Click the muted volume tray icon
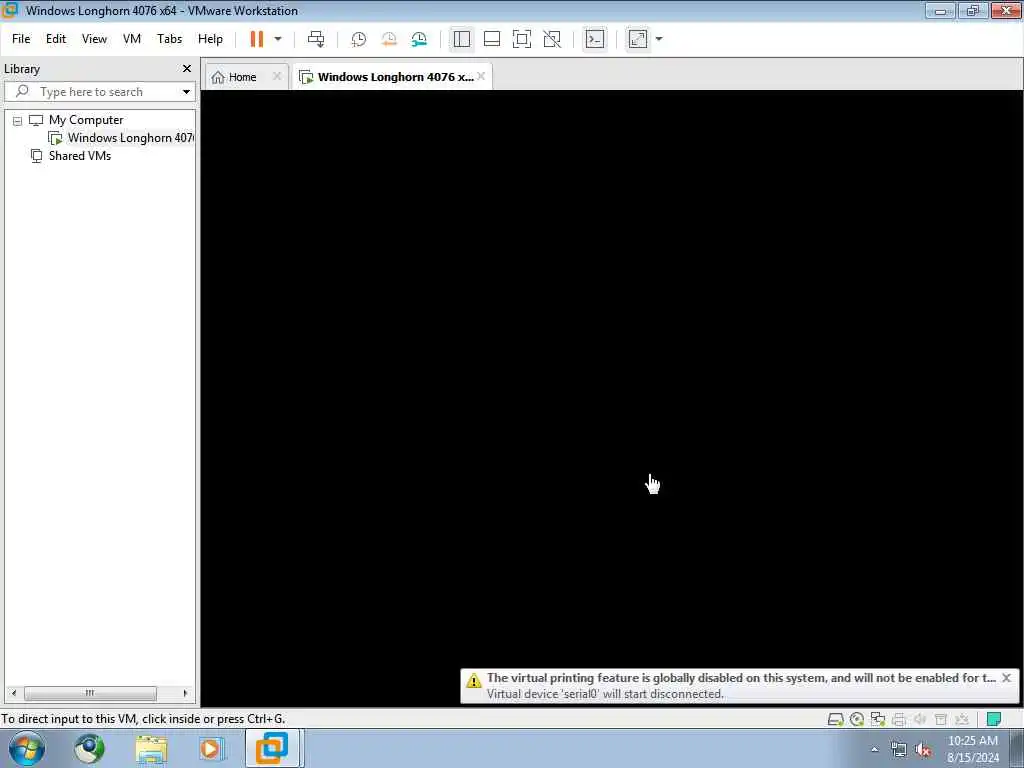The height and width of the screenshot is (768, 1024). coord(923,750)
